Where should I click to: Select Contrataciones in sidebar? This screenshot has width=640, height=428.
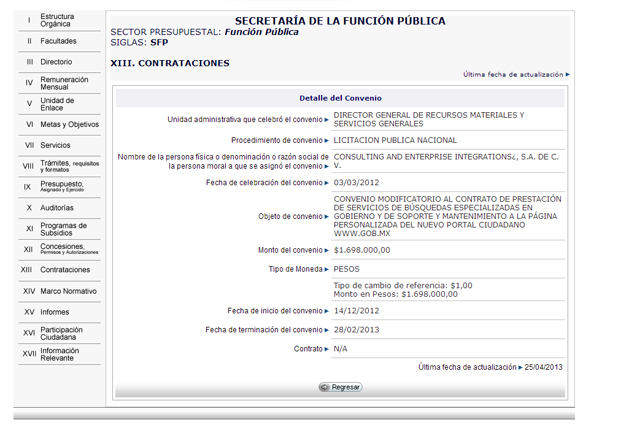65,270
